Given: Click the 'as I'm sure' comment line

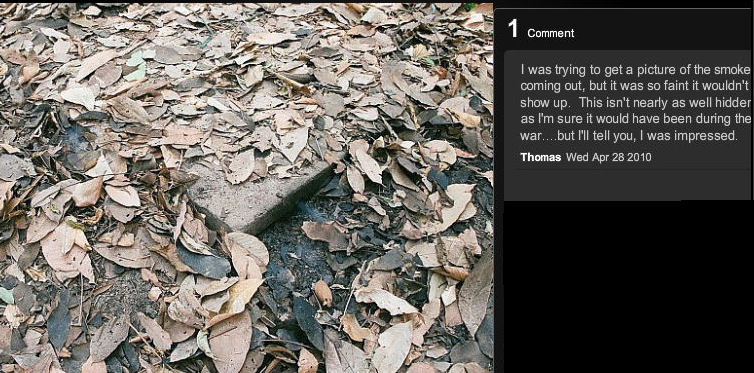Looking at the screenshot, I should click(635, 119).
